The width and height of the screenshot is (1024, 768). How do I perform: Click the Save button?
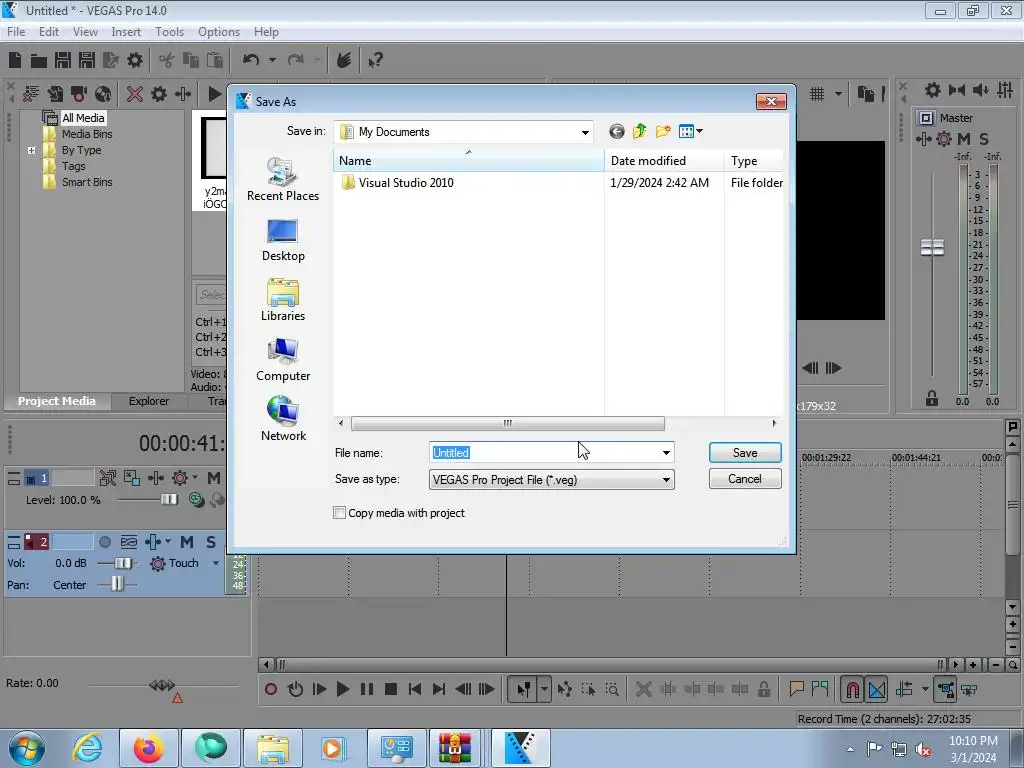pyautogui.click(x=745, y=453)
